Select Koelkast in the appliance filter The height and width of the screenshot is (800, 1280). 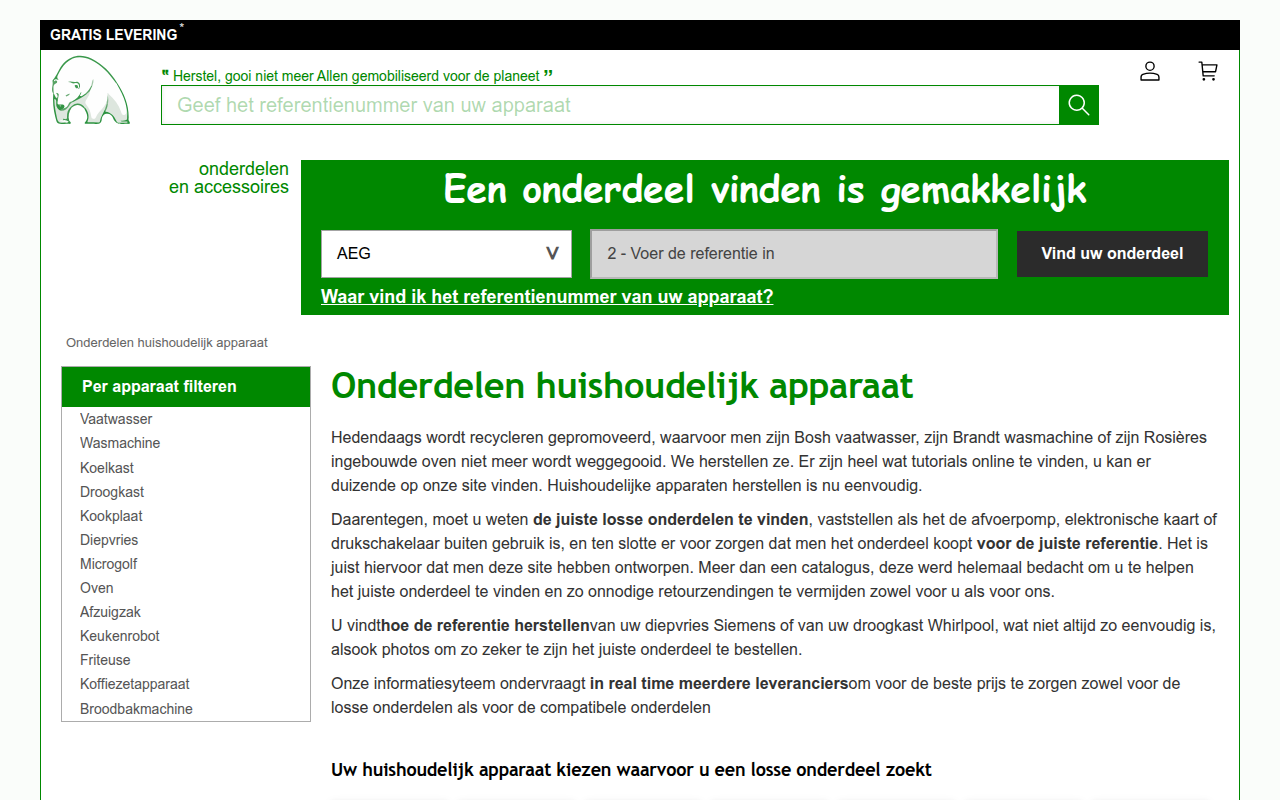107,468
